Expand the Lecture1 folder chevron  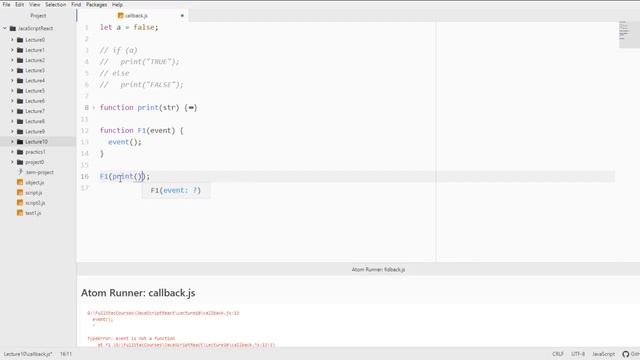point(12,50)
